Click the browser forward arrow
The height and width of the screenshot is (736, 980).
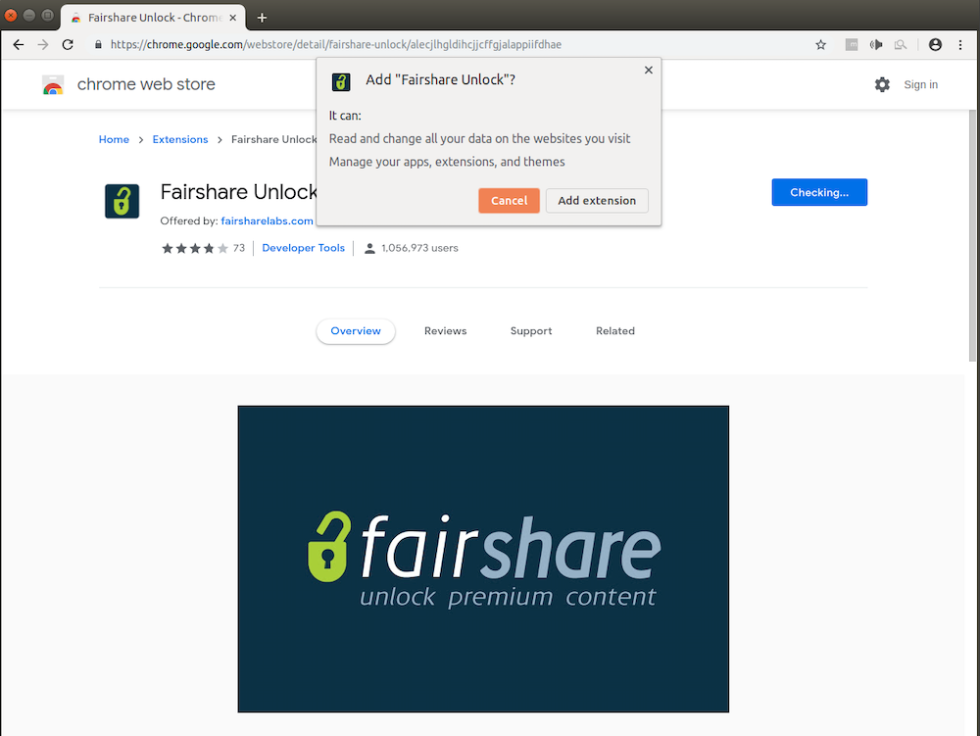coord(42,44)
